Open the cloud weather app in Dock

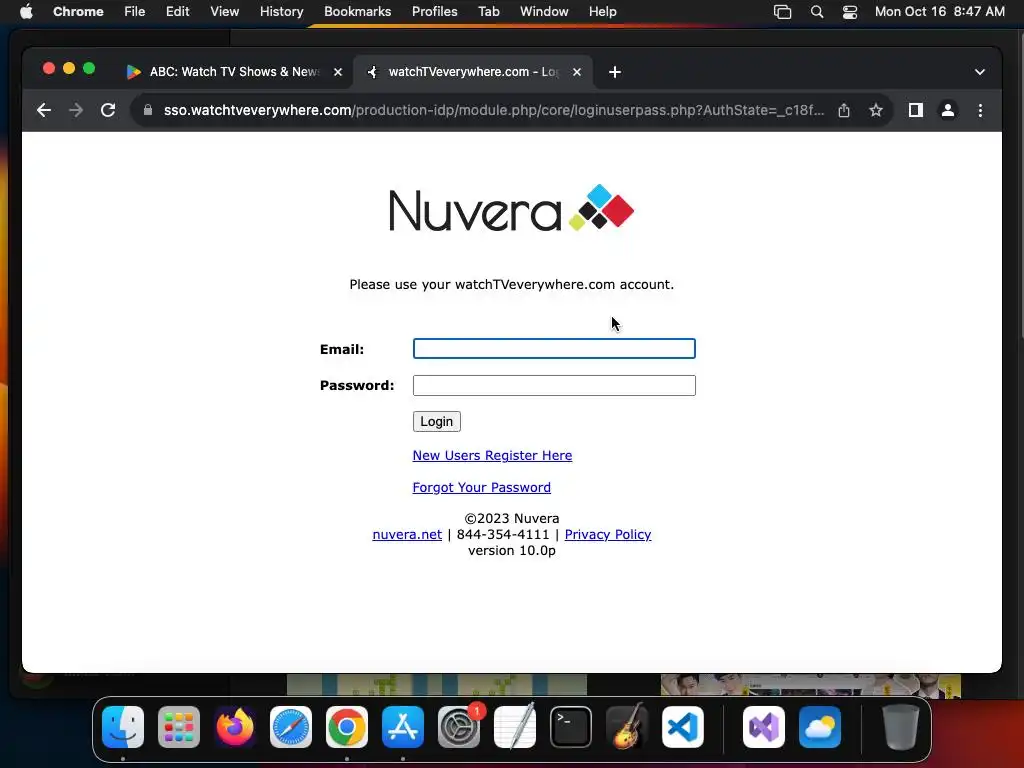(820, 727)
